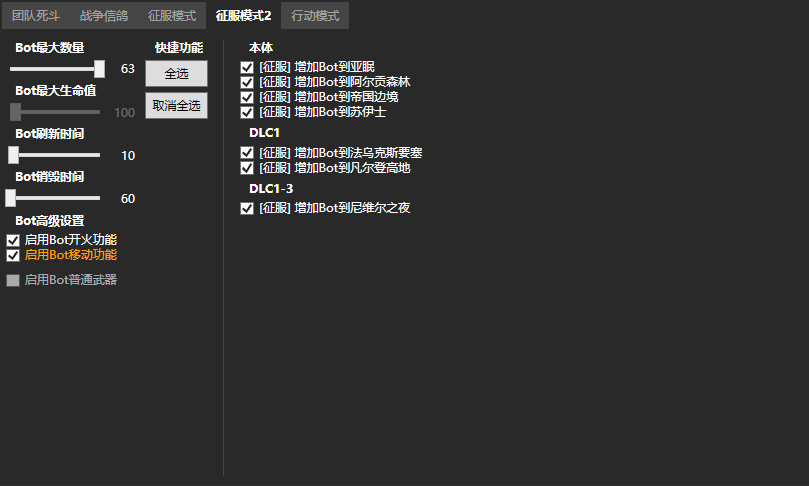The width and height of the screenshot is (809, 486).
Task: Switch to the 团队死斗 tab
Action: point(37,16)
